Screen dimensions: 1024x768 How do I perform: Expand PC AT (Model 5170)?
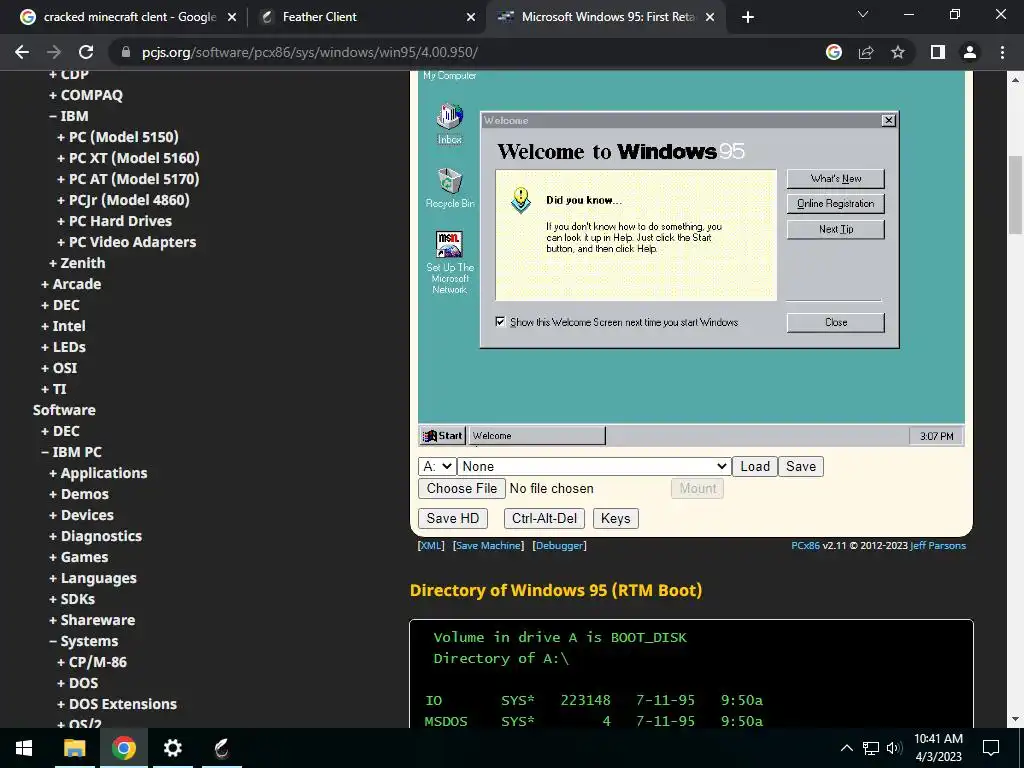[x=128, y=178]
